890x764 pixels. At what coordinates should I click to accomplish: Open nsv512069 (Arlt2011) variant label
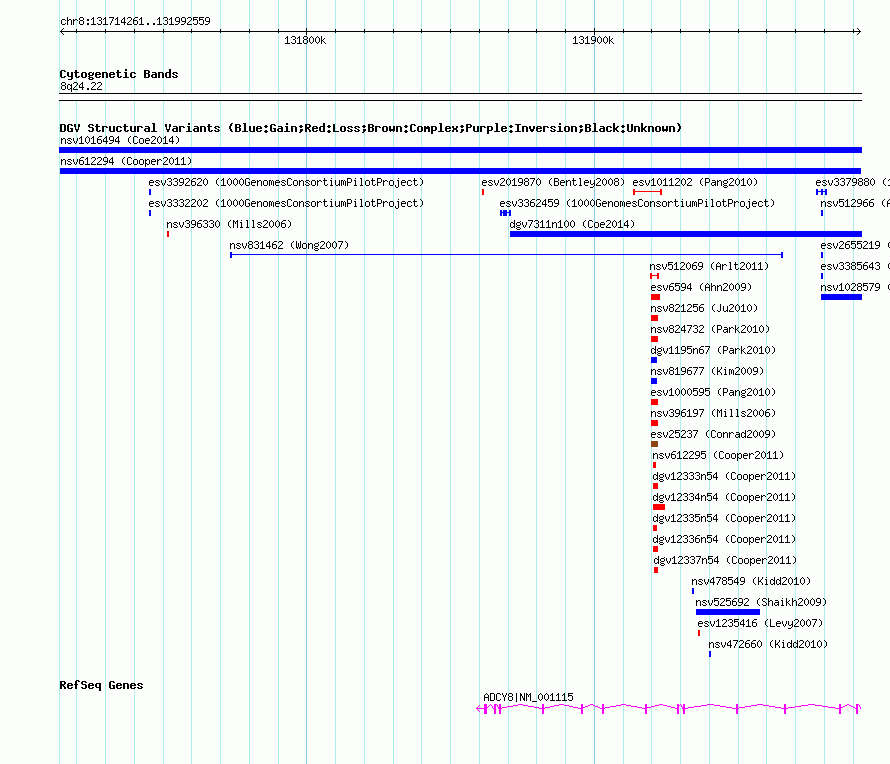[709, 266]
